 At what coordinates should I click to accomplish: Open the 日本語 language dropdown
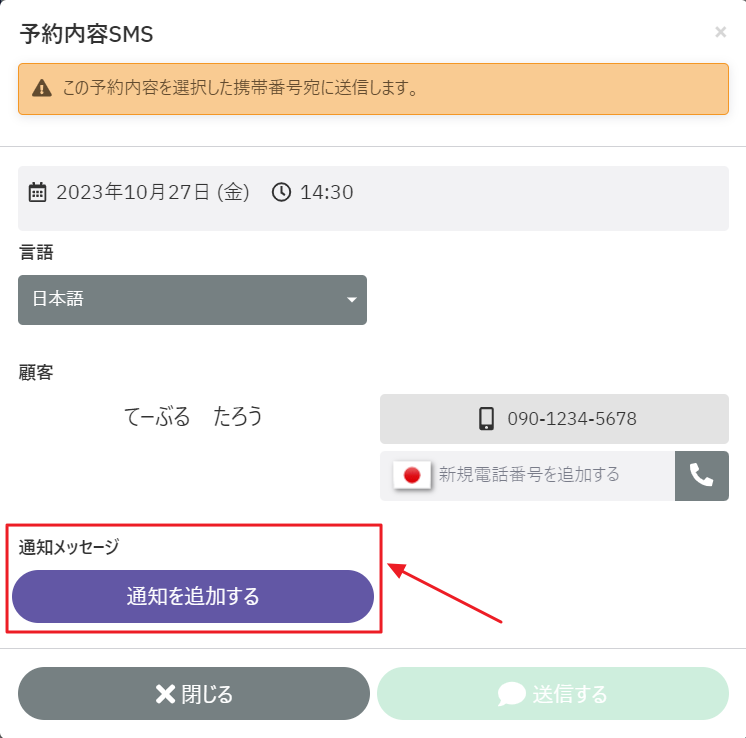[x=192, y=299]
